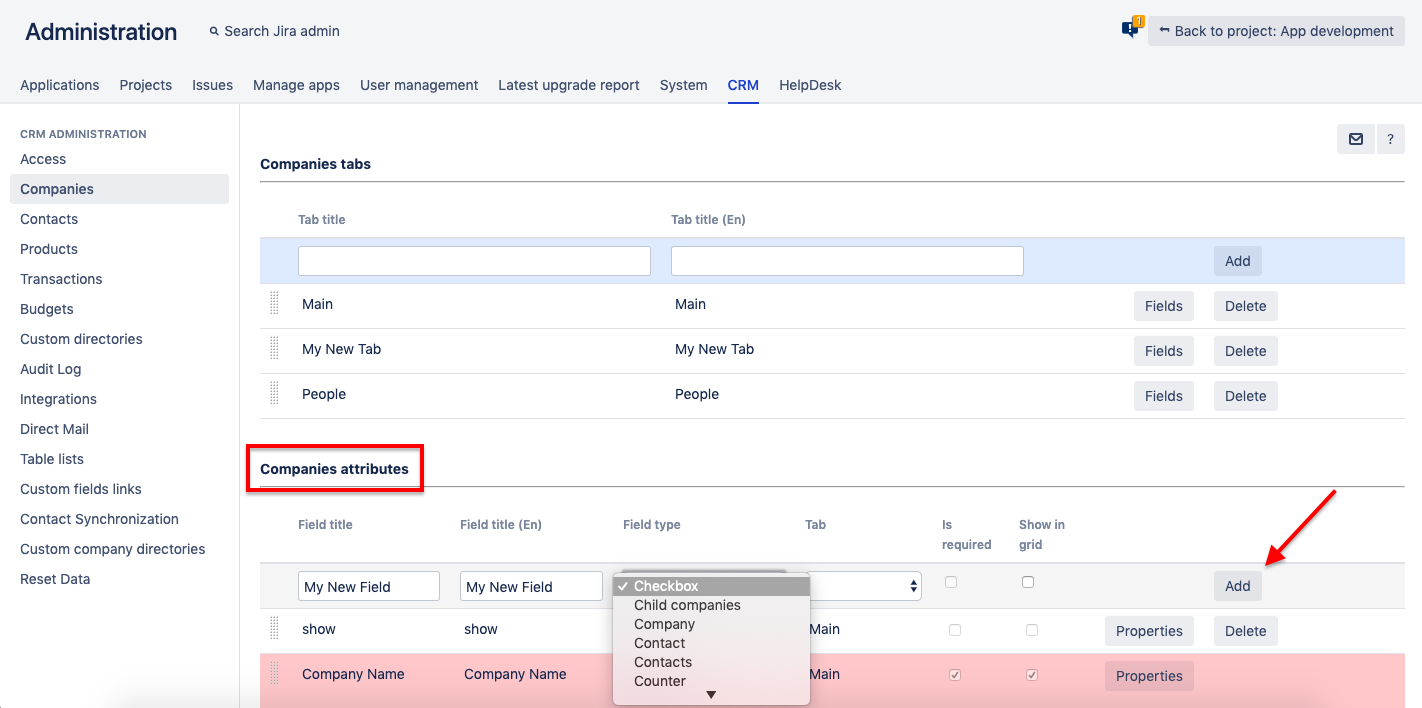Switch to the HelpDesk admin tab
Image resolution: width=1422 pixels, height=708 pixels.
810,85
